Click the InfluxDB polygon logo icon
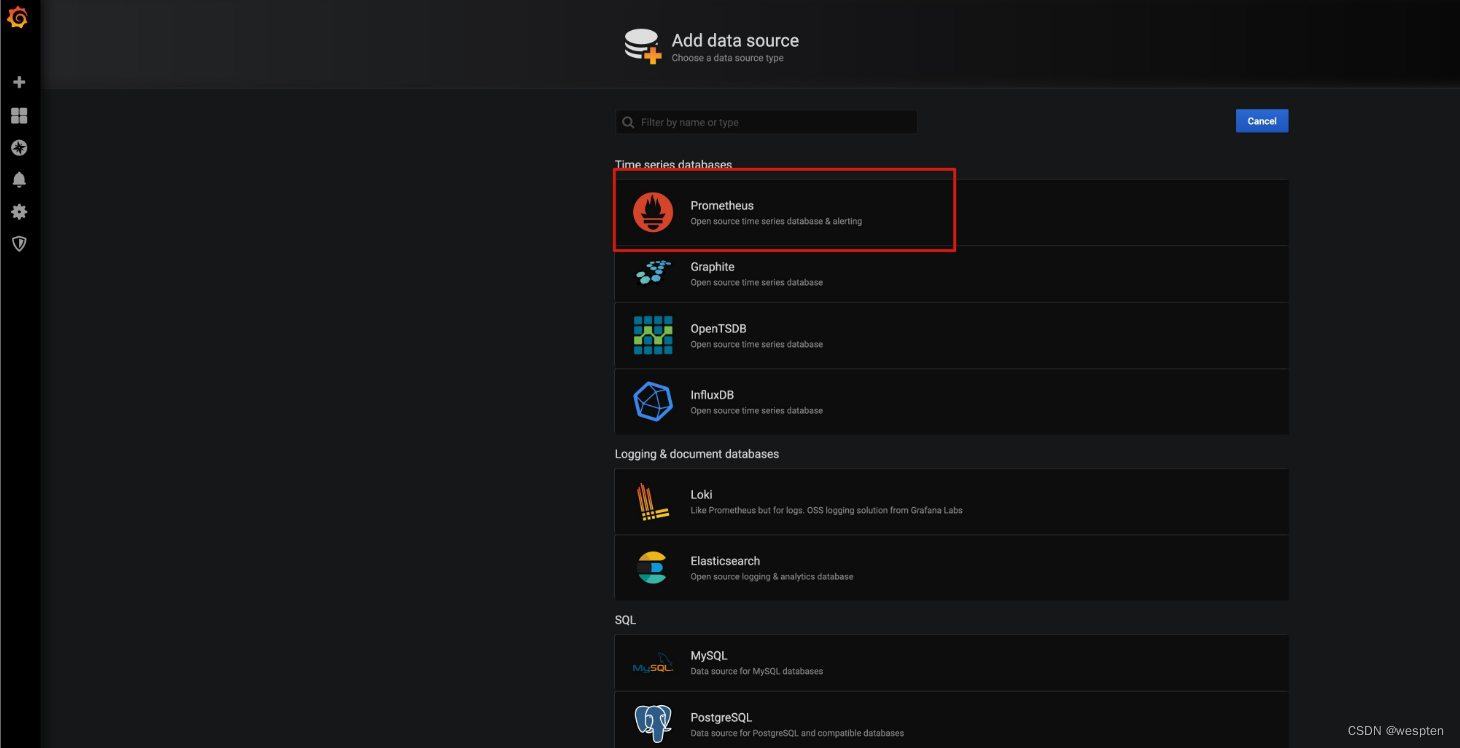This screenshot has height=748, width=1460. tap(653, 401)
